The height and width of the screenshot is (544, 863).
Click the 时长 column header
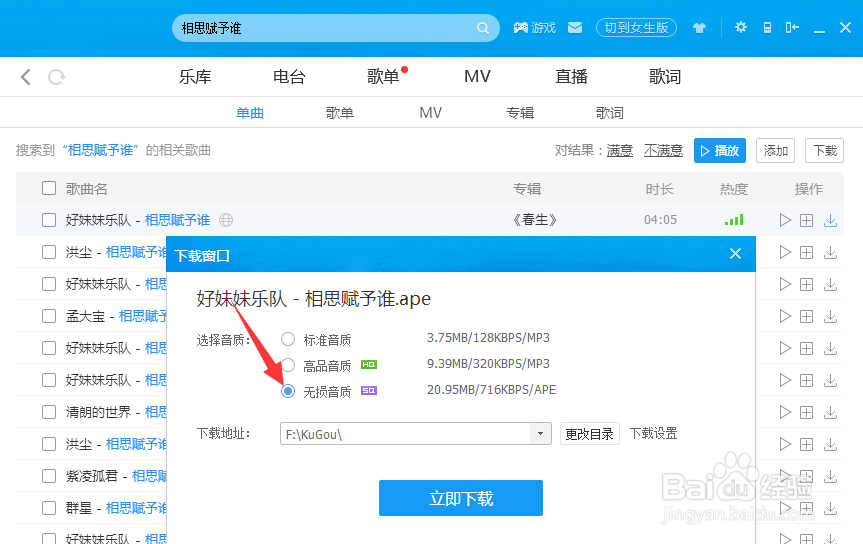[x=659, y=189]
